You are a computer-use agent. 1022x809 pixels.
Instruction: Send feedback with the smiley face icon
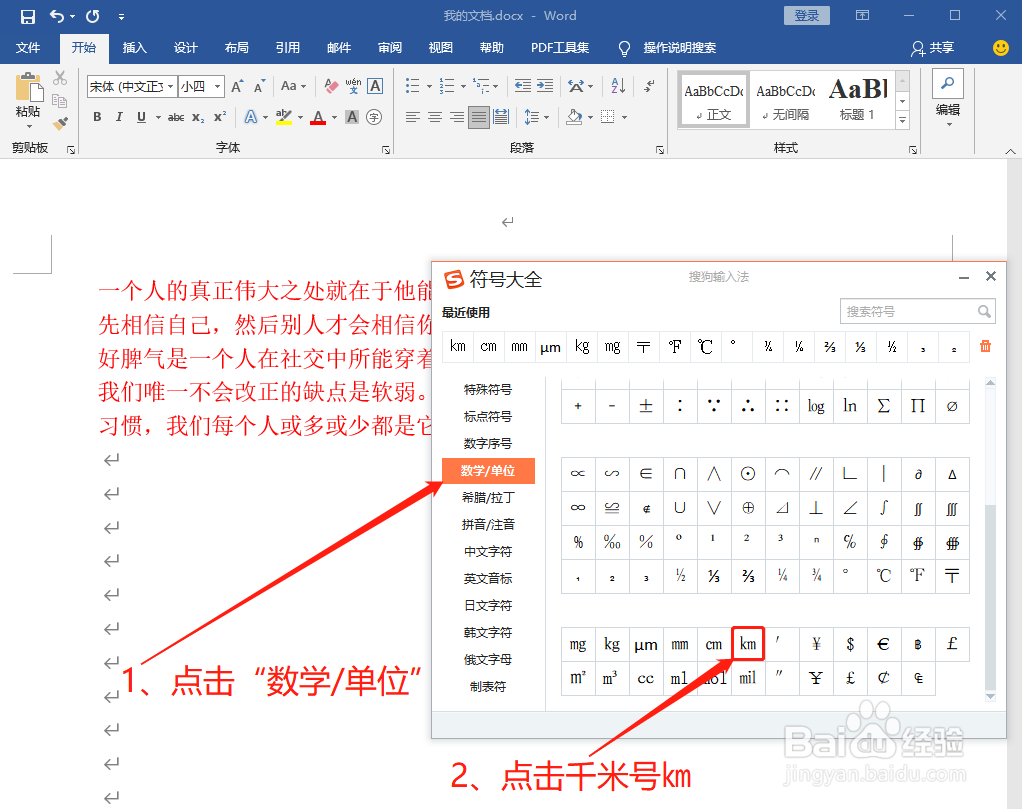pyautogui.click(x=1000, y=48)
